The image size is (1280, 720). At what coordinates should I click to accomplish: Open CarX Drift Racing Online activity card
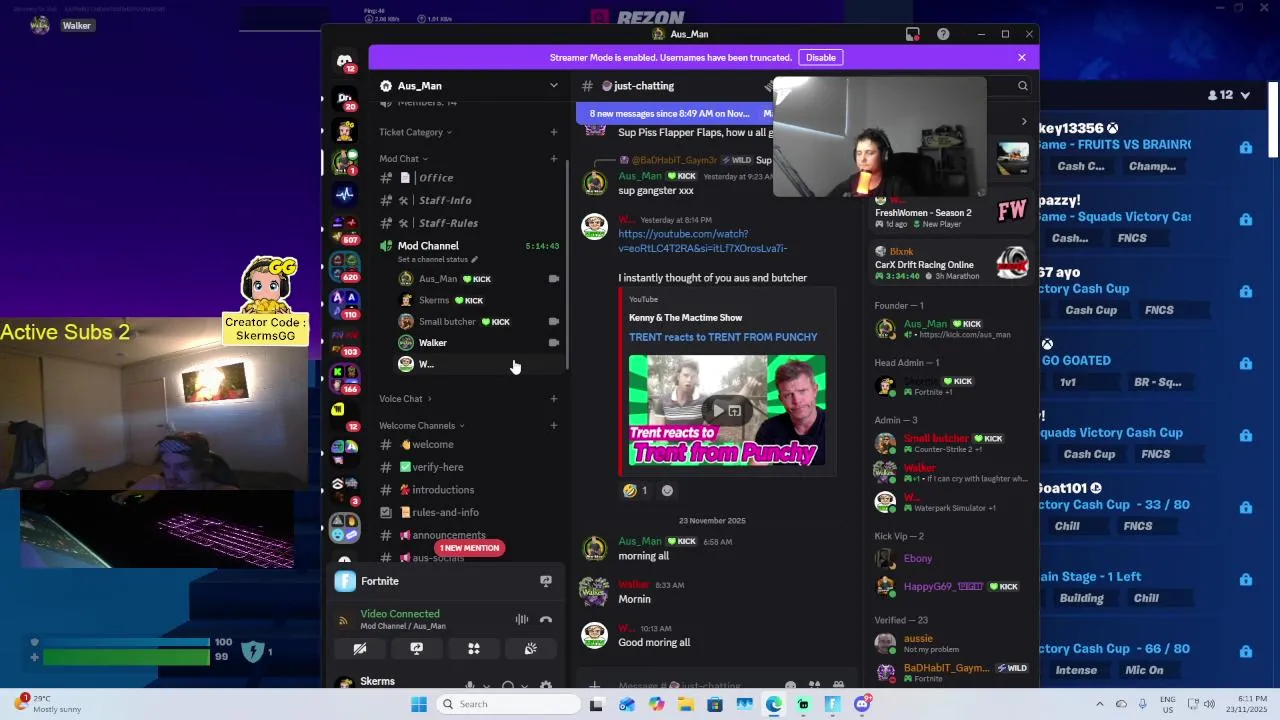(x=950, y=264)
